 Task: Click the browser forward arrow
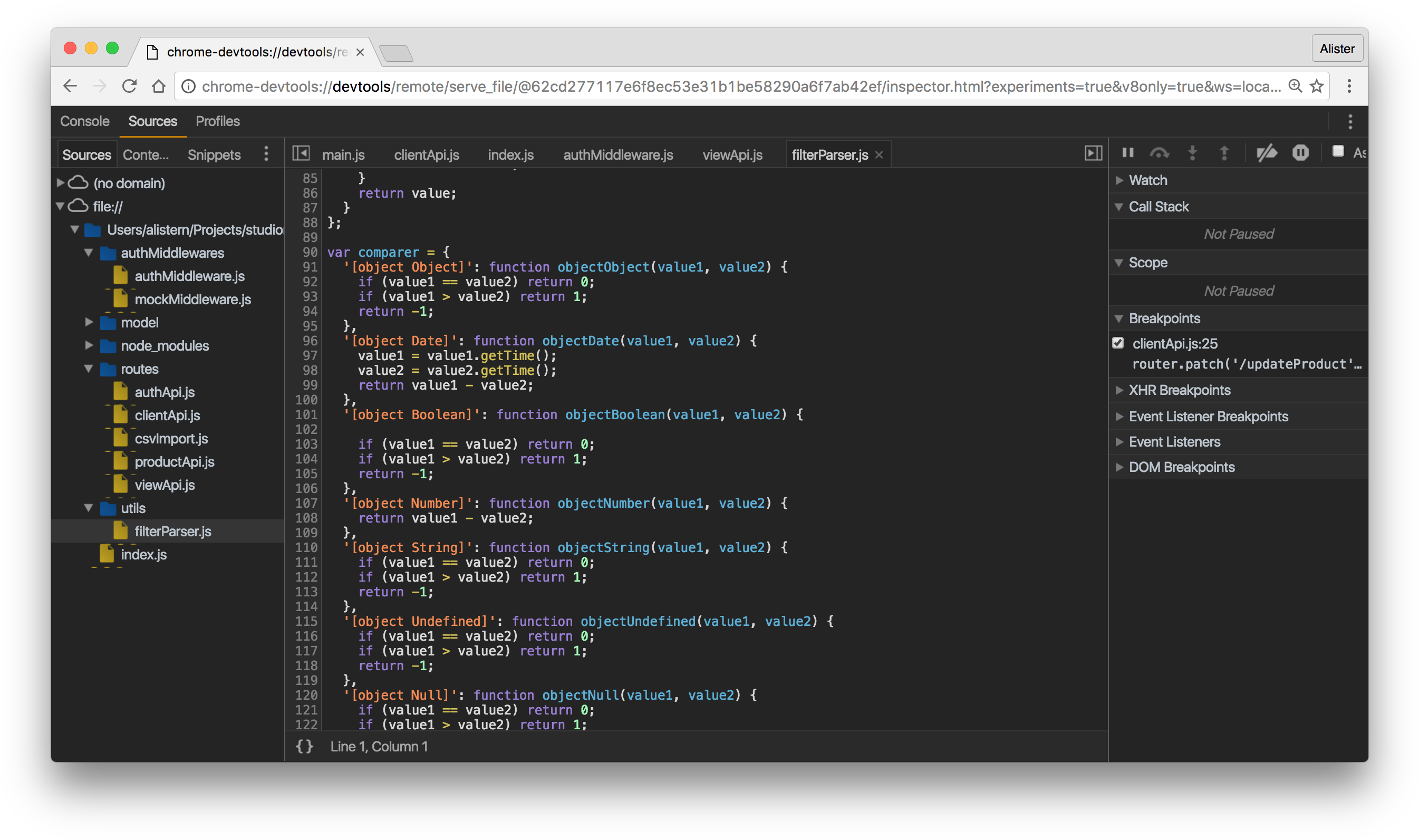(100, 86)
